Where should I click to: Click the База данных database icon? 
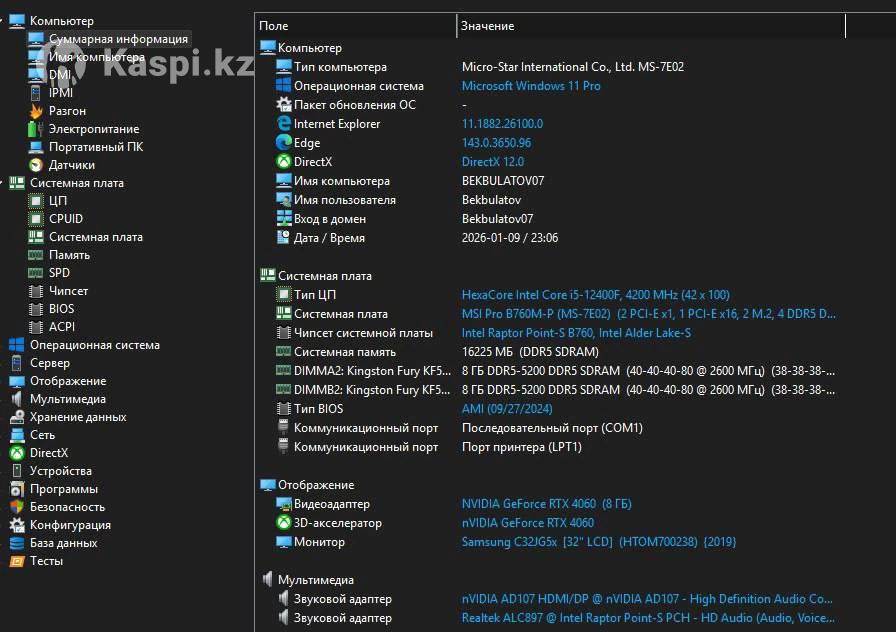pyautogui.click(x=17, y=543)
